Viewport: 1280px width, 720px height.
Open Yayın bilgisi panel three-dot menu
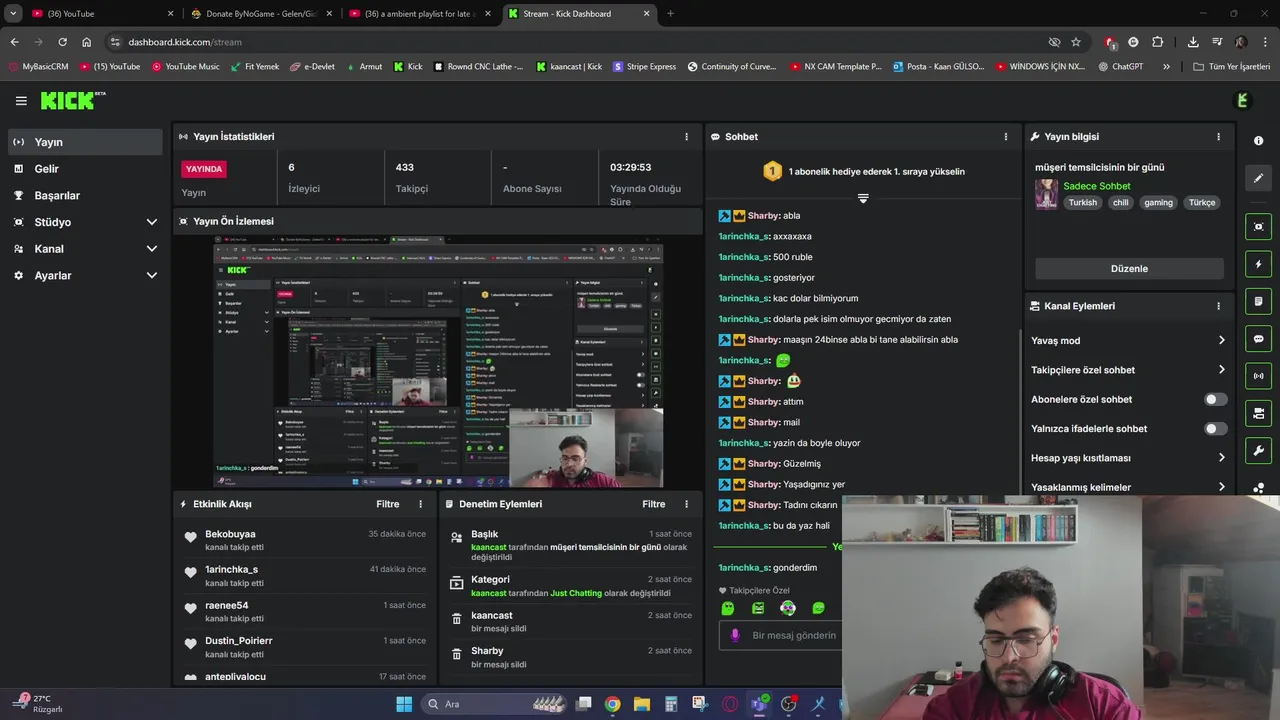click(x=1218, y=136)
